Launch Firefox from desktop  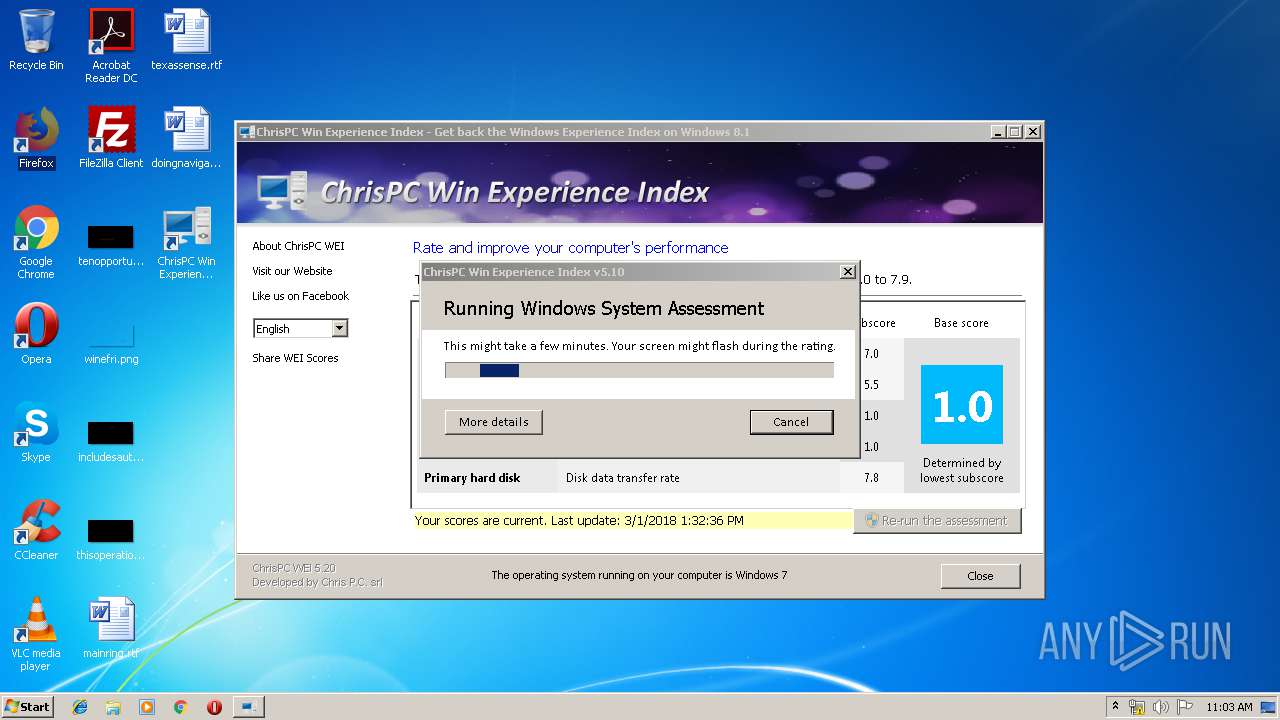pyautogui.click(x=36, y=138)
